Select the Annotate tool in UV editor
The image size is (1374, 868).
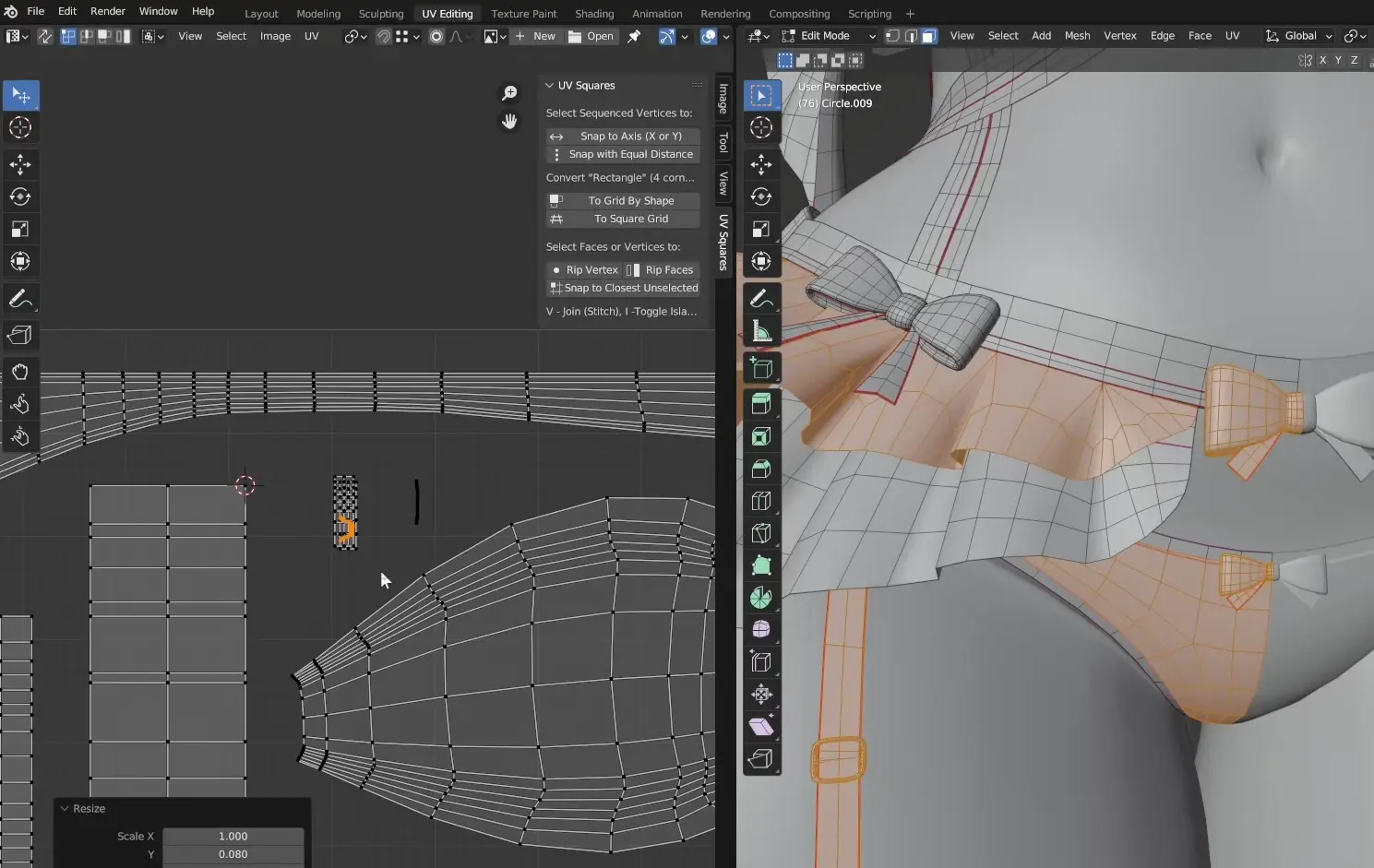click(20, 299)
